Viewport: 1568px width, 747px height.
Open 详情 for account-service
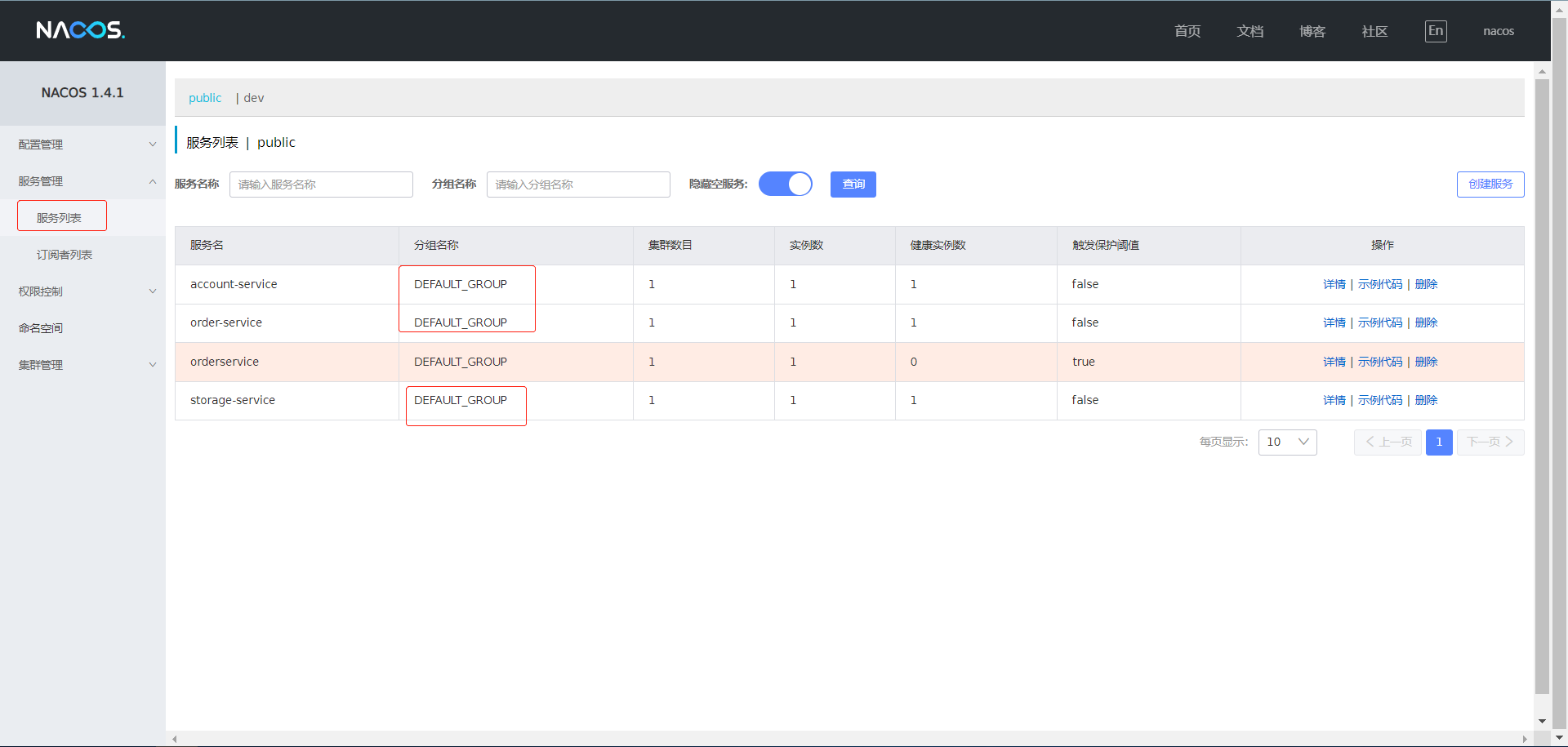coord(1334,284)
